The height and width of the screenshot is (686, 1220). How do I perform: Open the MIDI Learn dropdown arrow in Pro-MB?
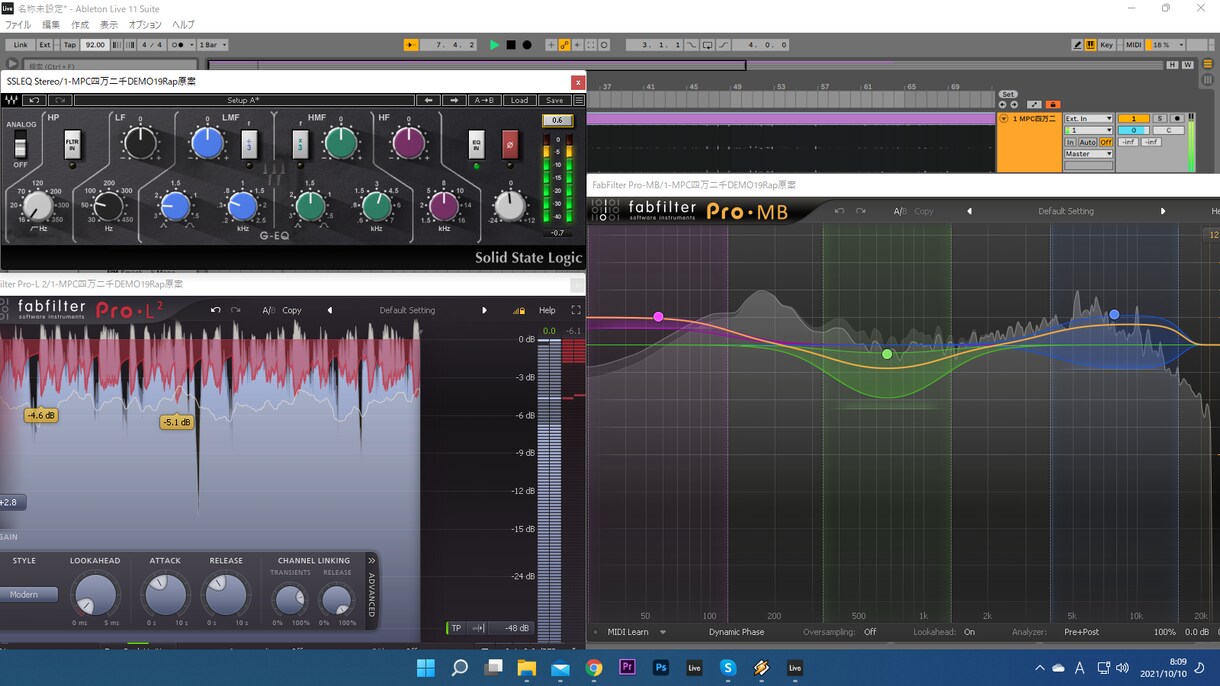coord(663,632)
